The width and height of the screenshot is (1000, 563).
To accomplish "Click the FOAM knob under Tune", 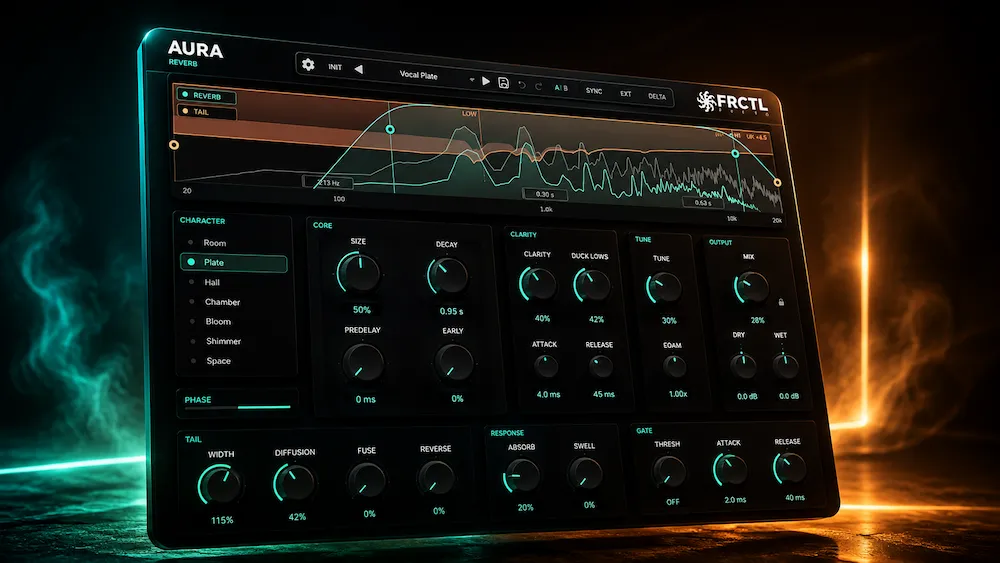I will [x=674, y=366].
